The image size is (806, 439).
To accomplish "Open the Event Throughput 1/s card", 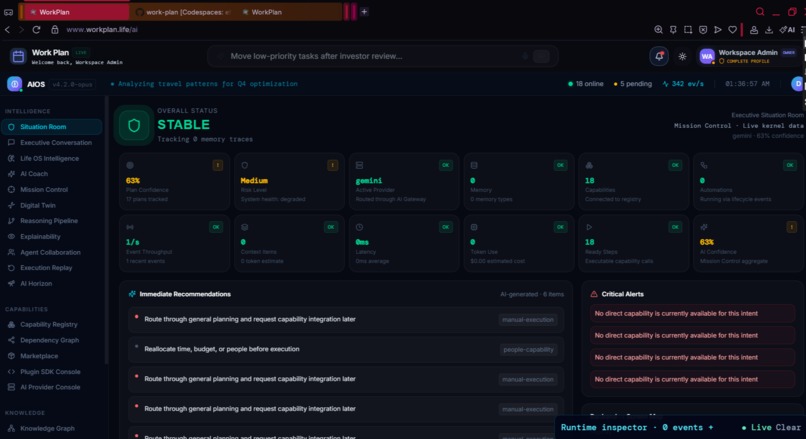I will pyautogui.click(x=174, y=243).
